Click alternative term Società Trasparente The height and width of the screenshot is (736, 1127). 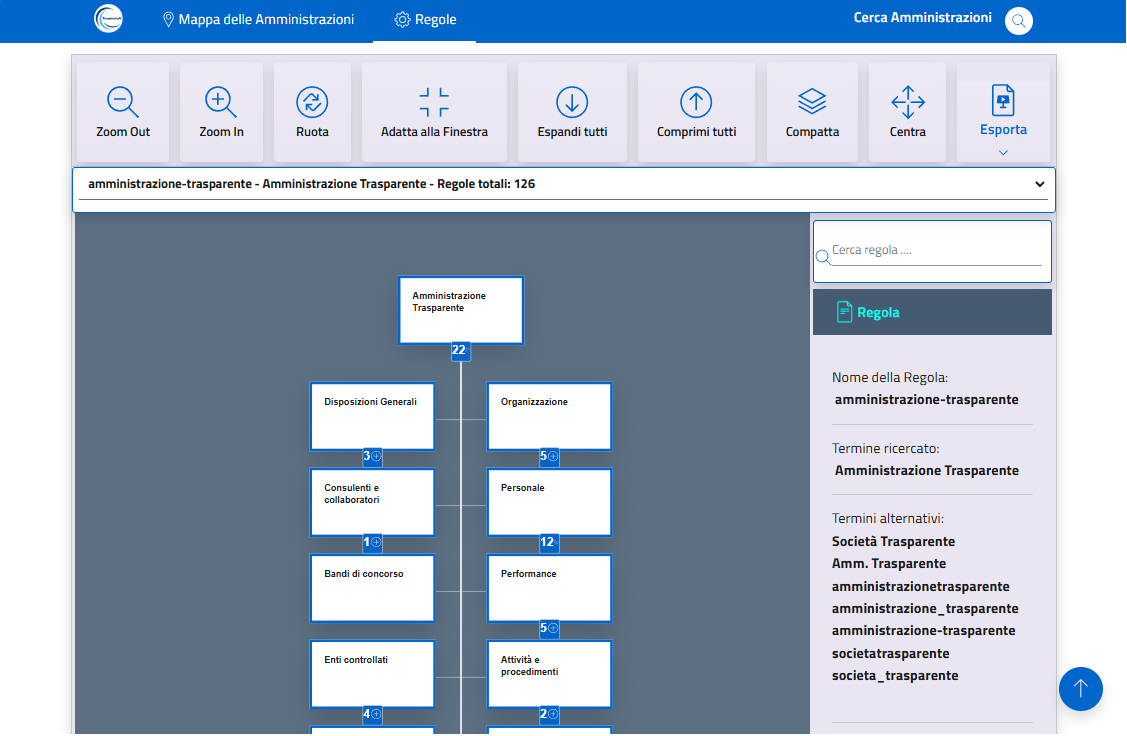pyautogui.click(x=893, y=541)
